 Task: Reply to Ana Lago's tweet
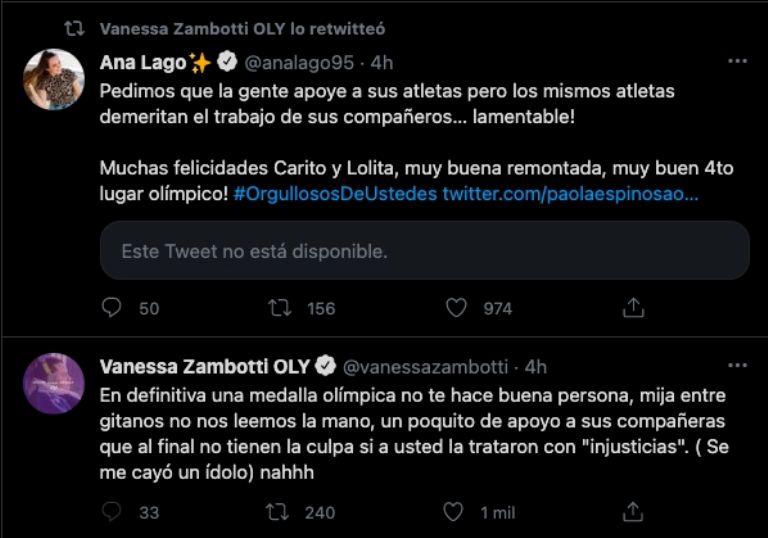pos(112,308)
